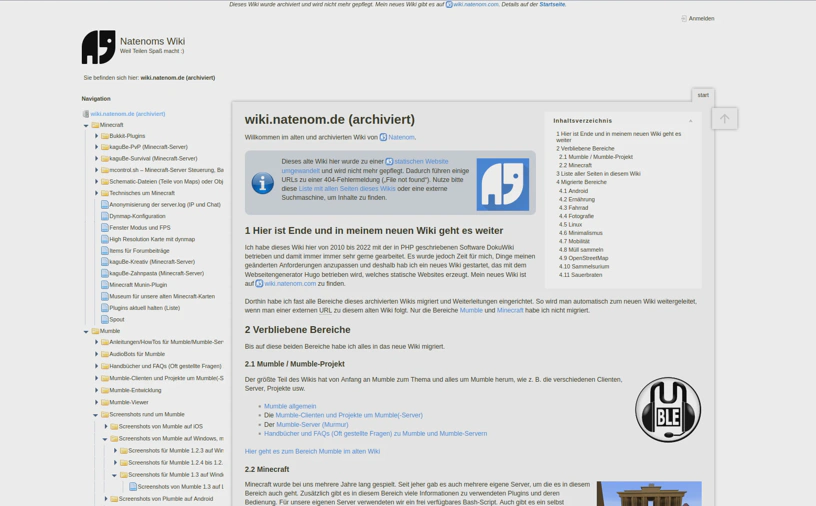The image size is (816, 506).
Task: Expand the Bukkit-Plugins folder
Action: (x=96, y=136)
